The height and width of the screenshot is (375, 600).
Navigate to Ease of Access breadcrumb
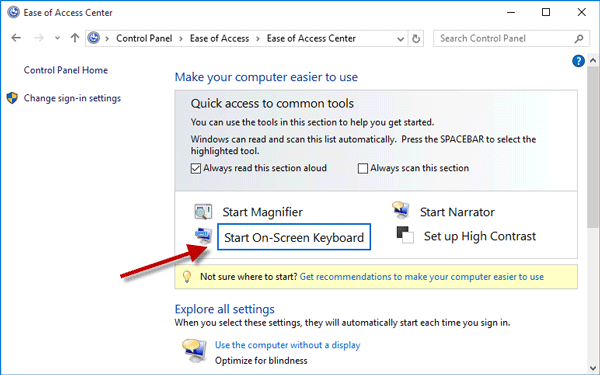click(x=219, y=38)
